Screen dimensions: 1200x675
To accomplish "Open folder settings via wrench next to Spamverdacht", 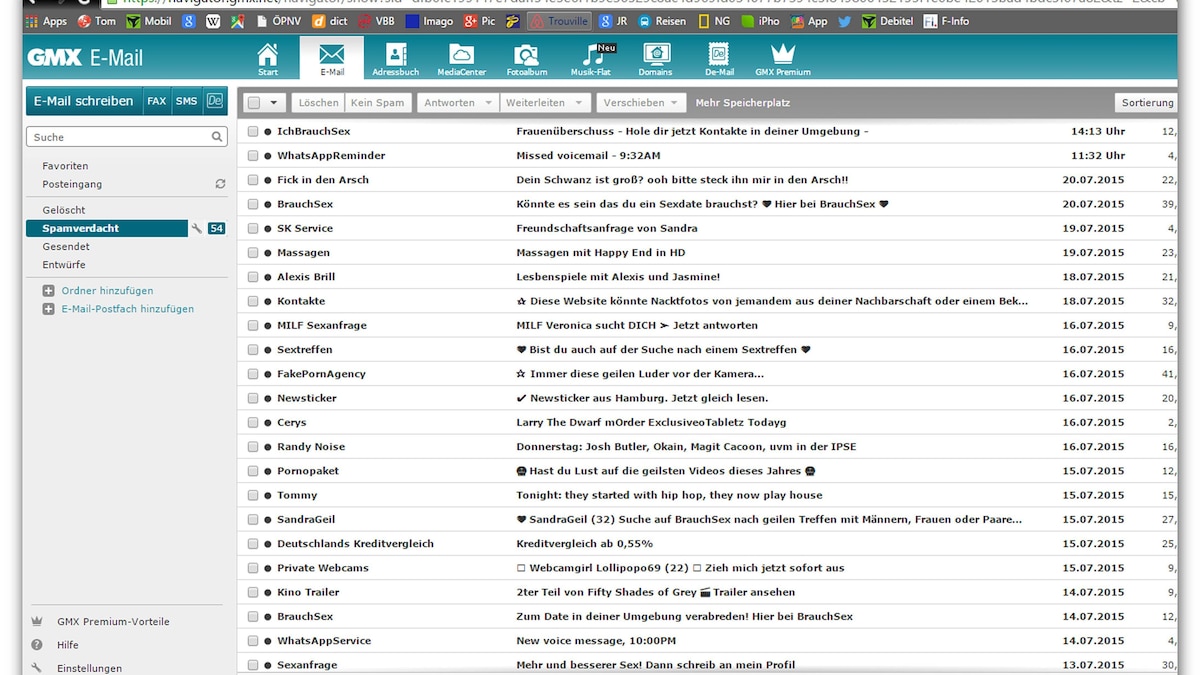I will [196, 228].
